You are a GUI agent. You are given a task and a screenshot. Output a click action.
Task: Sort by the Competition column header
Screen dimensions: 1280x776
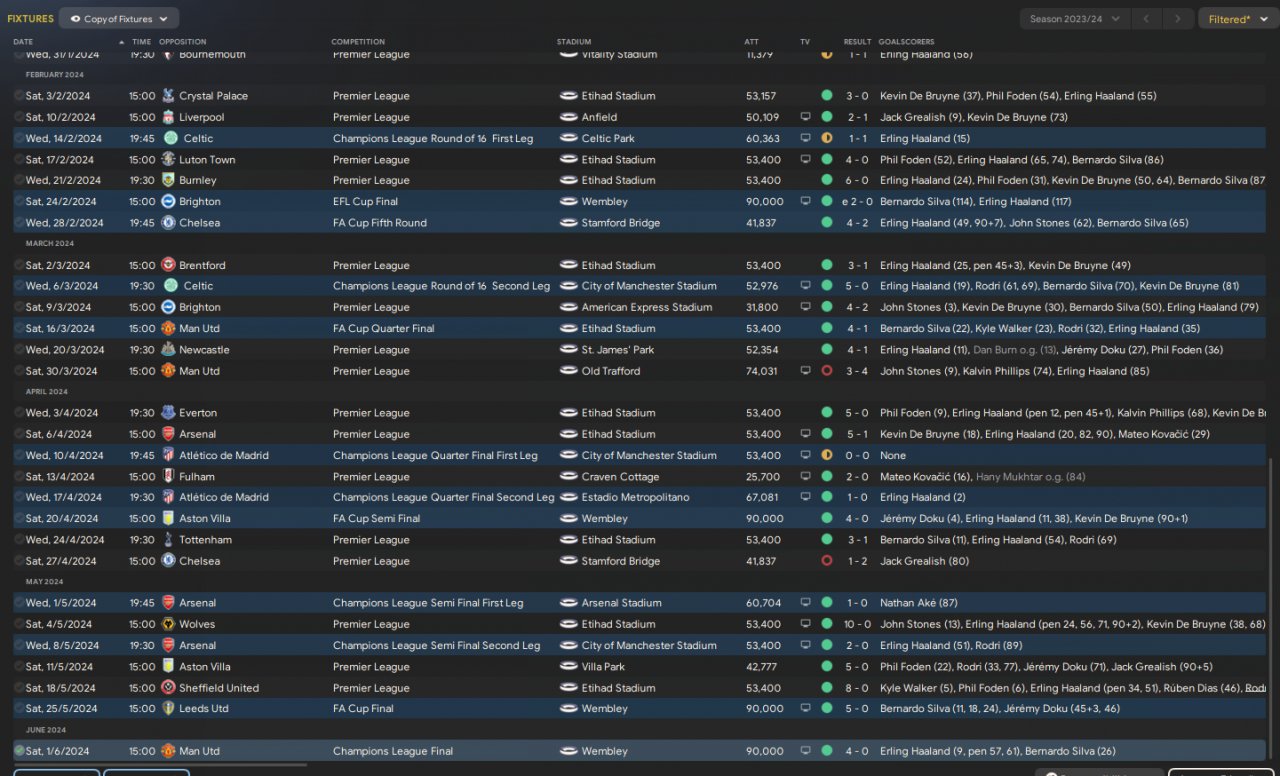pyautogui.click(x=358, y=42)
